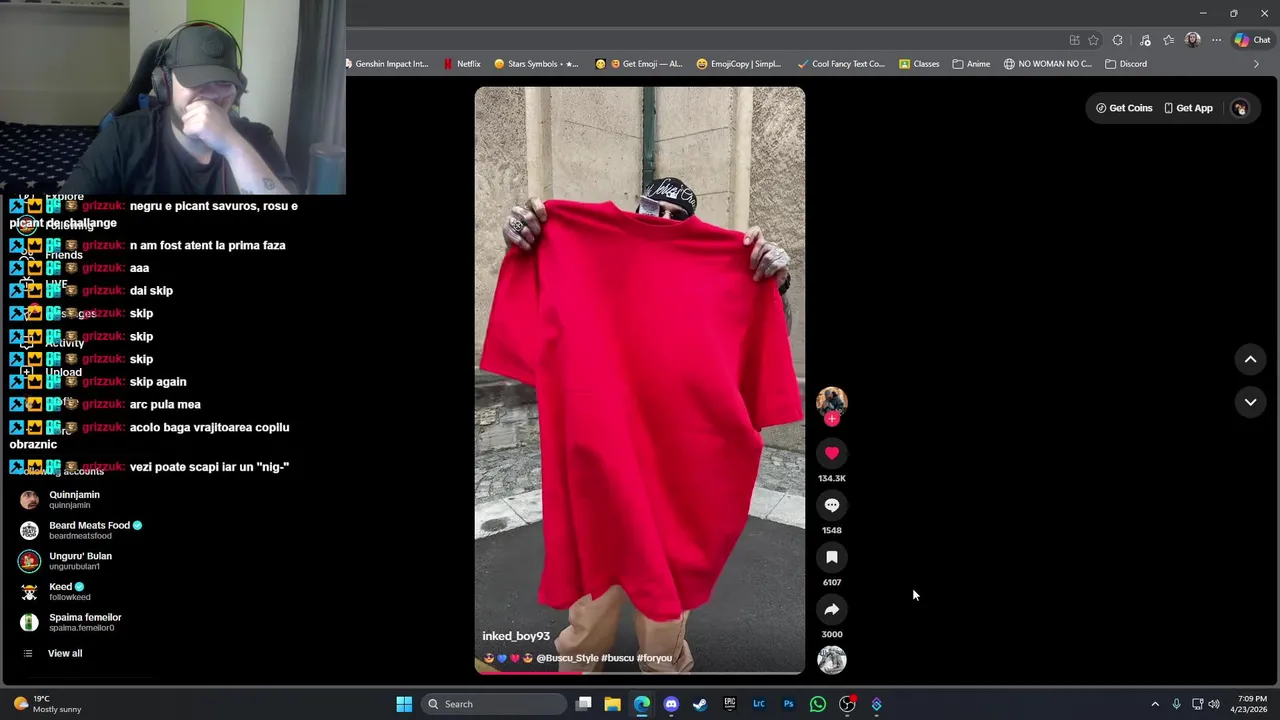Image resolution: width=1280 pixels, height=720 pixels.
Task: Click the split screen icon in address bar
Action: [x=1074, y=40]
